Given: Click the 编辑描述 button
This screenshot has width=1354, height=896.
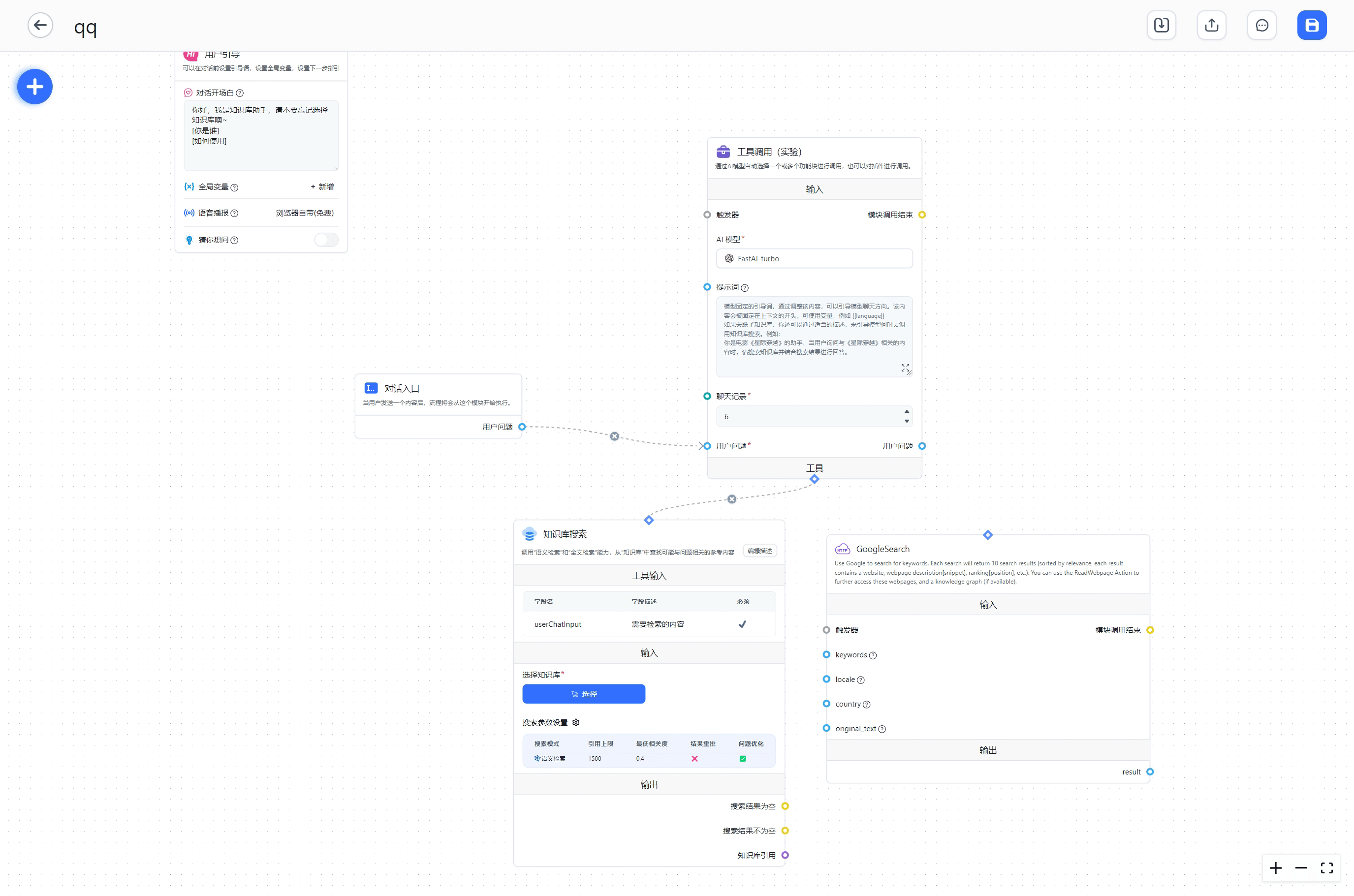Looking at the screenshot, I should point(759,551).
